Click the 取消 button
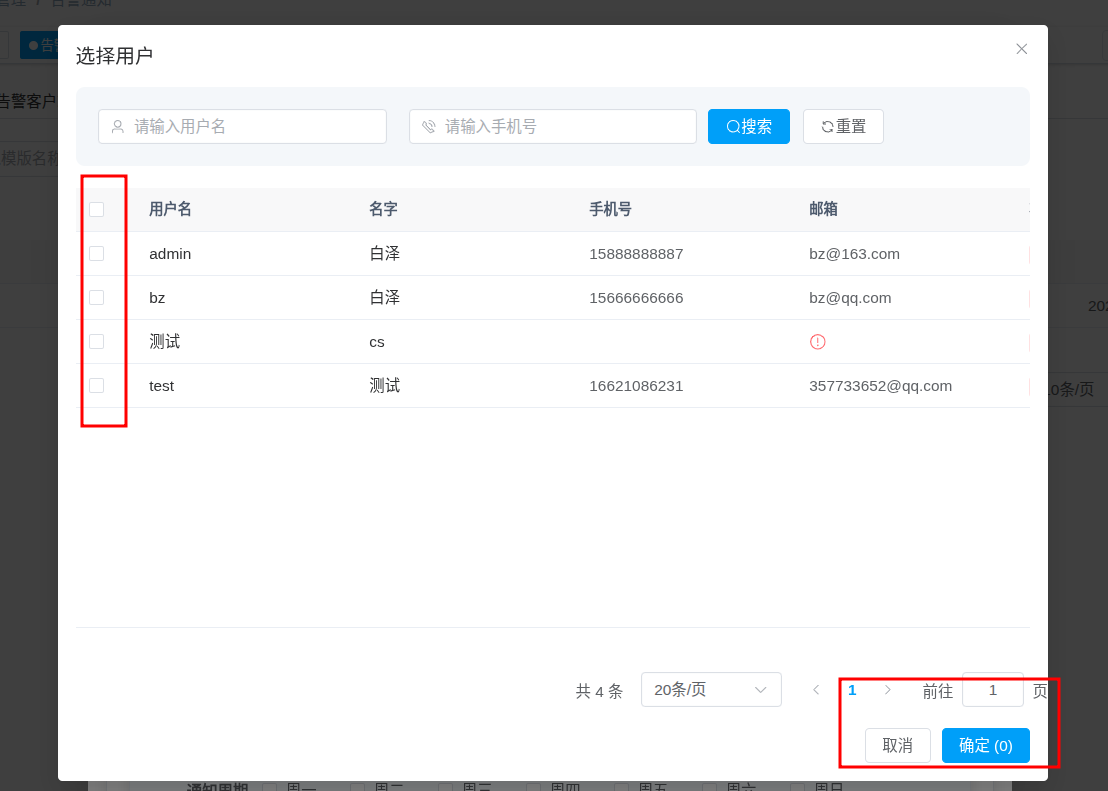This screenshot has width=1108, height=791. 897,745
